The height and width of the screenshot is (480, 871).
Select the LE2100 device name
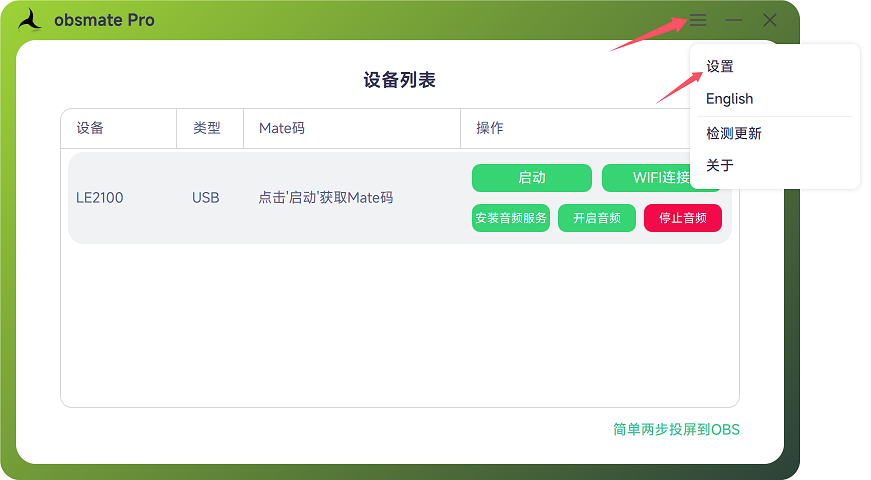point(99,198)
